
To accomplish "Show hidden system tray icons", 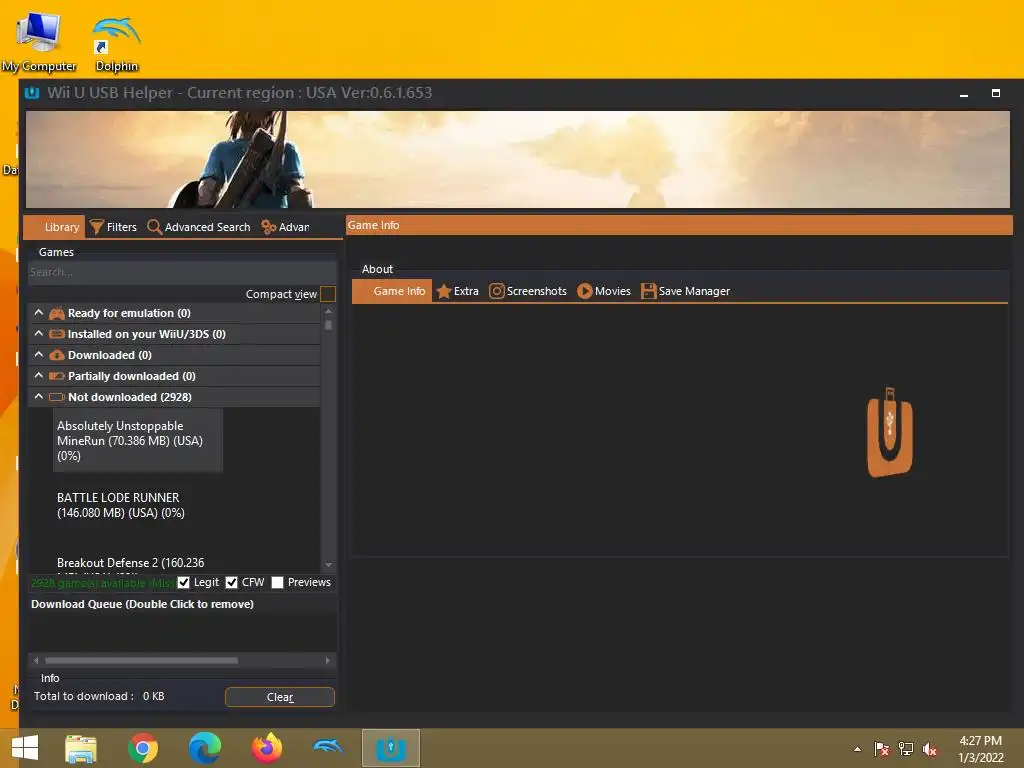I will pyautogui.click(x=857, y=749).
